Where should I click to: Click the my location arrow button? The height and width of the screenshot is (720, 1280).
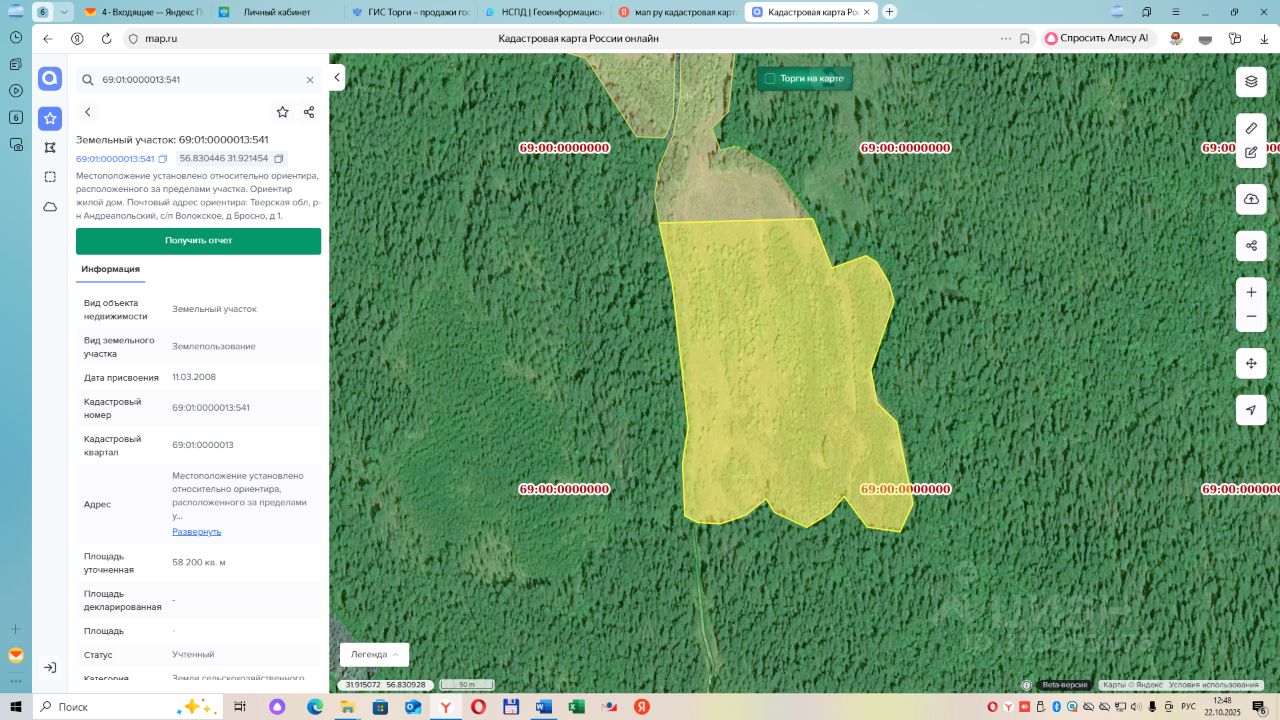click(x=1251, y=410)
